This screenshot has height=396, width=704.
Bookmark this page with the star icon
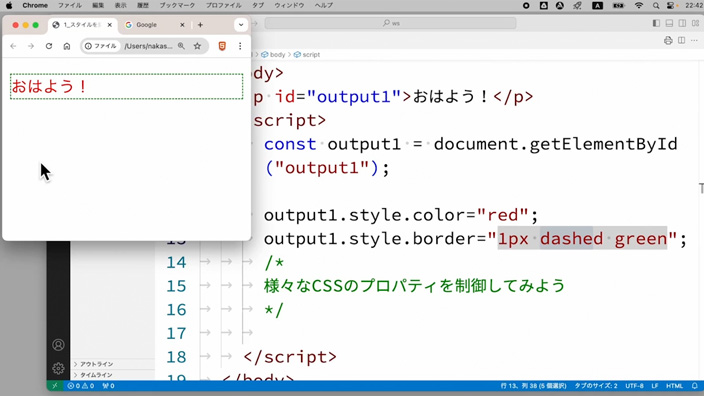click(x=197, y=46)
